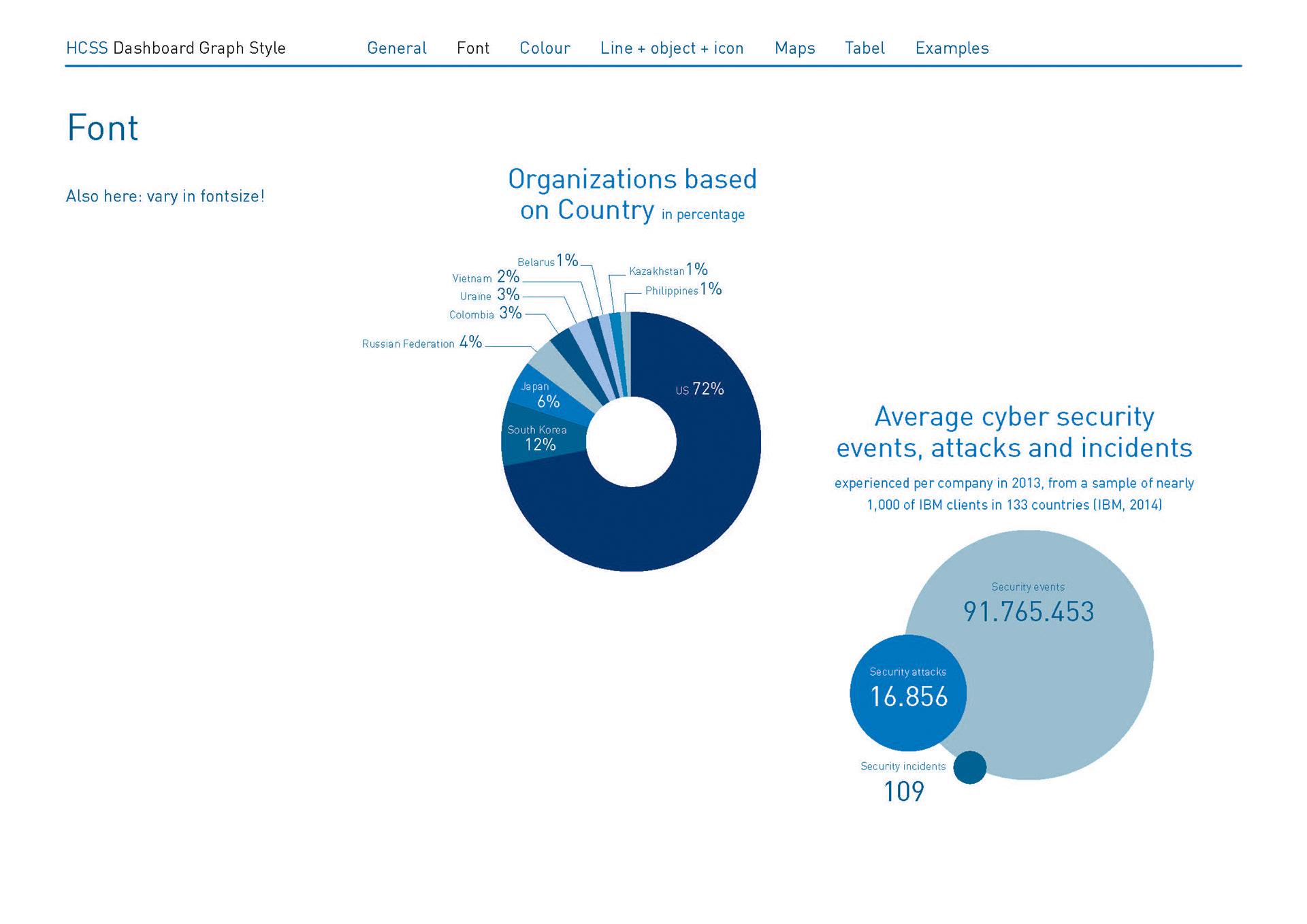
Task: Click the Security incidents 109 number
Action: (x=903, y=791)
